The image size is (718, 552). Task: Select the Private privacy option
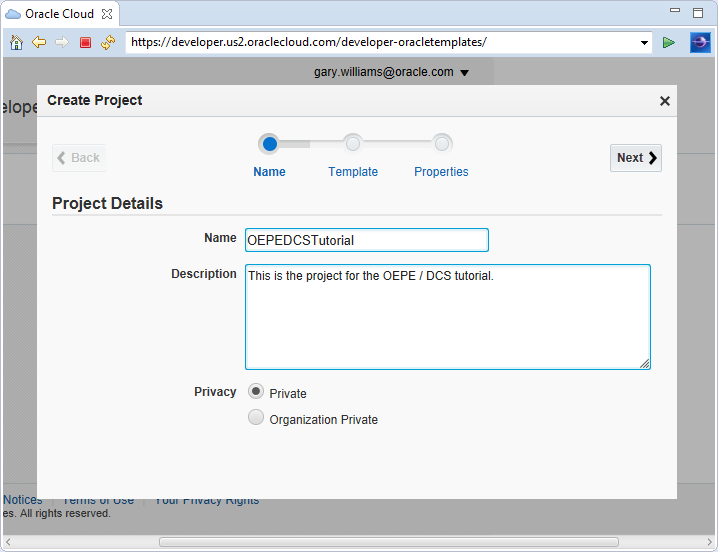point(256,392)
